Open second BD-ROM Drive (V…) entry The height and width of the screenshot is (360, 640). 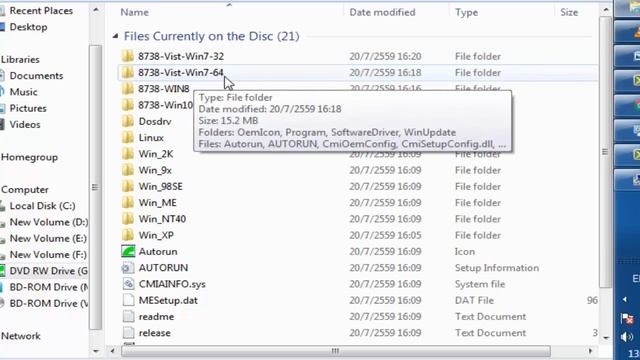(49, 303)
